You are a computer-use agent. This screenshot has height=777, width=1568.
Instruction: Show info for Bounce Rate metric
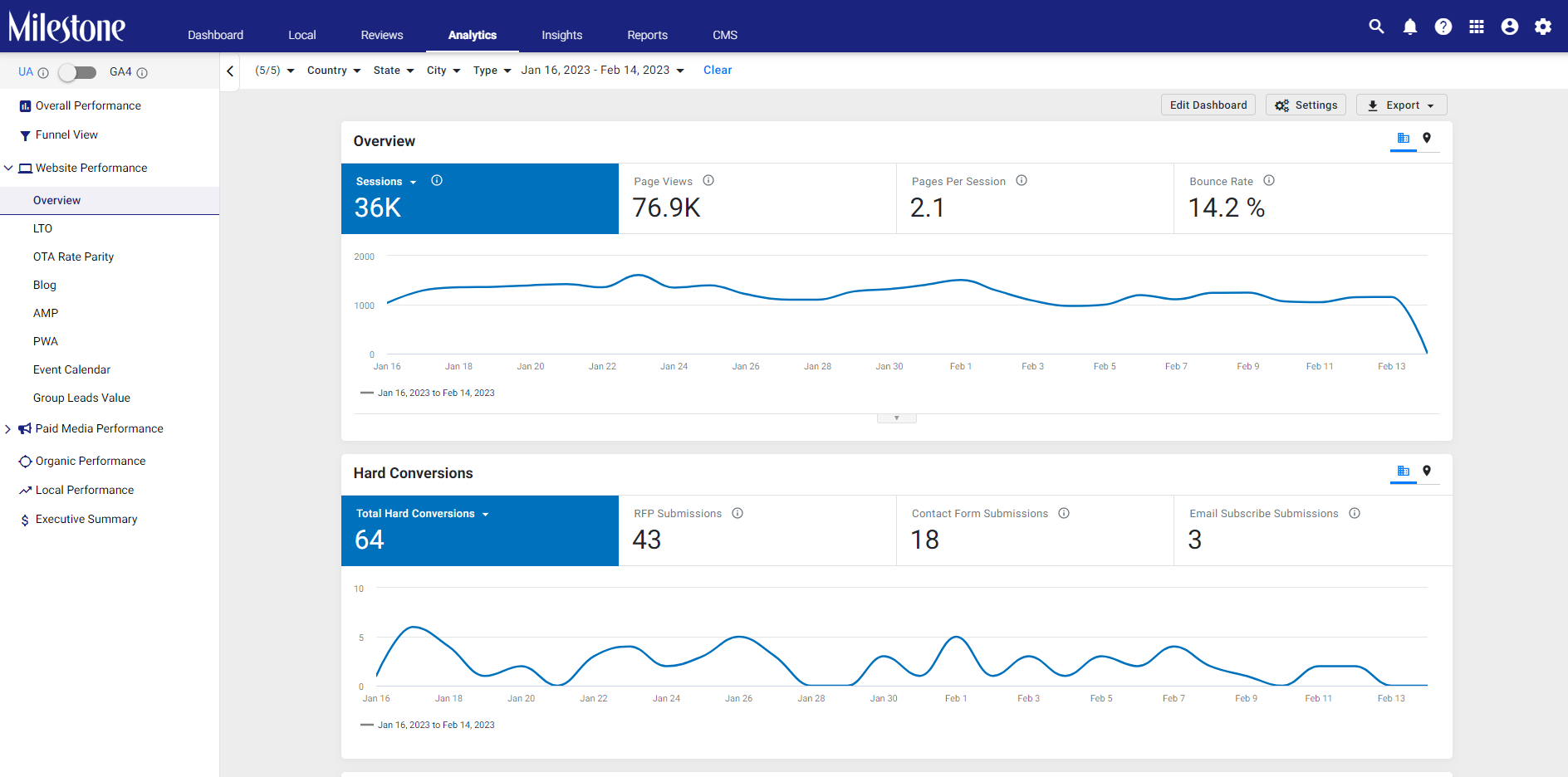coord(1269,180)
